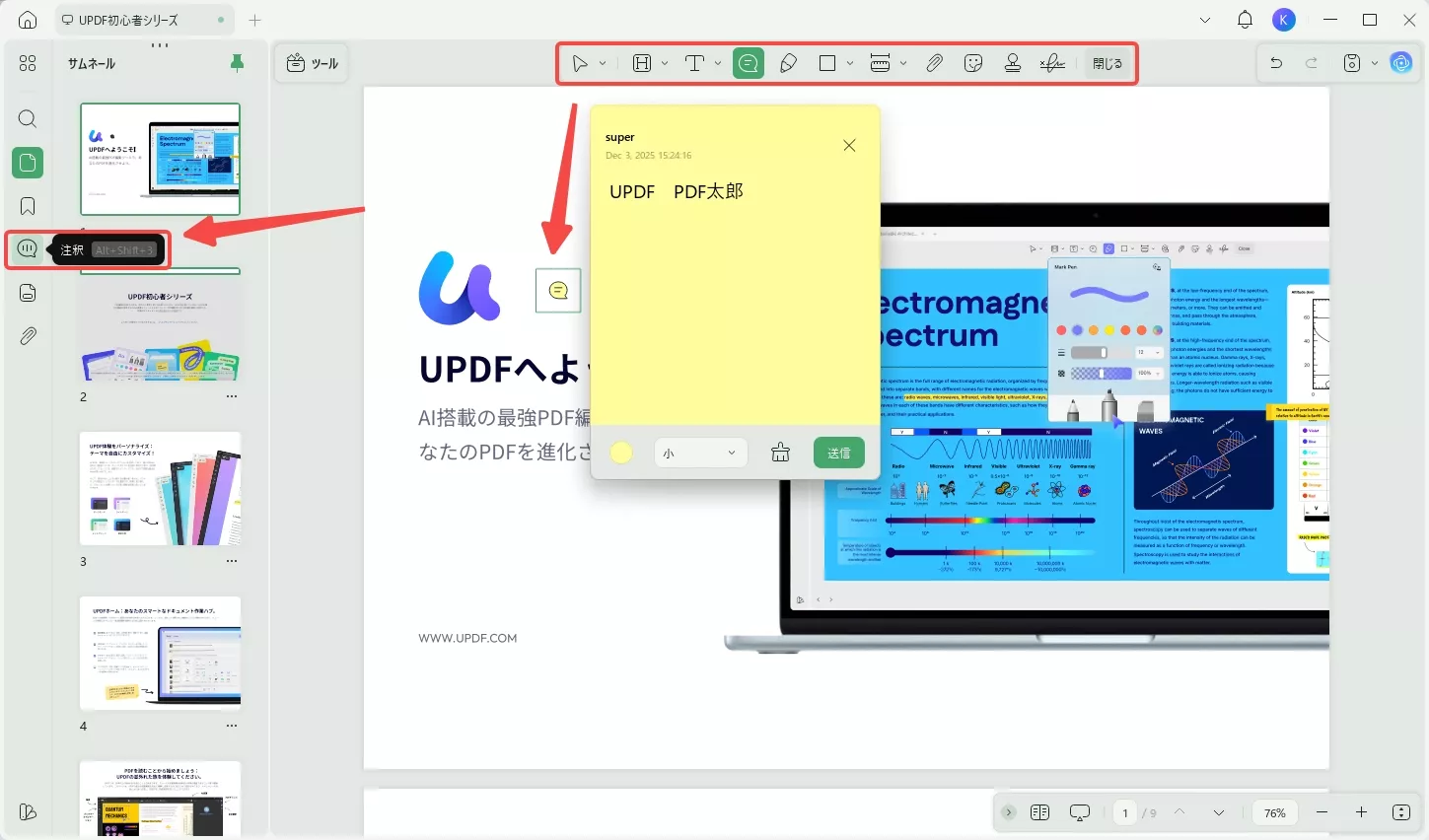Select the text comment tool
The image size is (1429, 840).
coord(695,63)
